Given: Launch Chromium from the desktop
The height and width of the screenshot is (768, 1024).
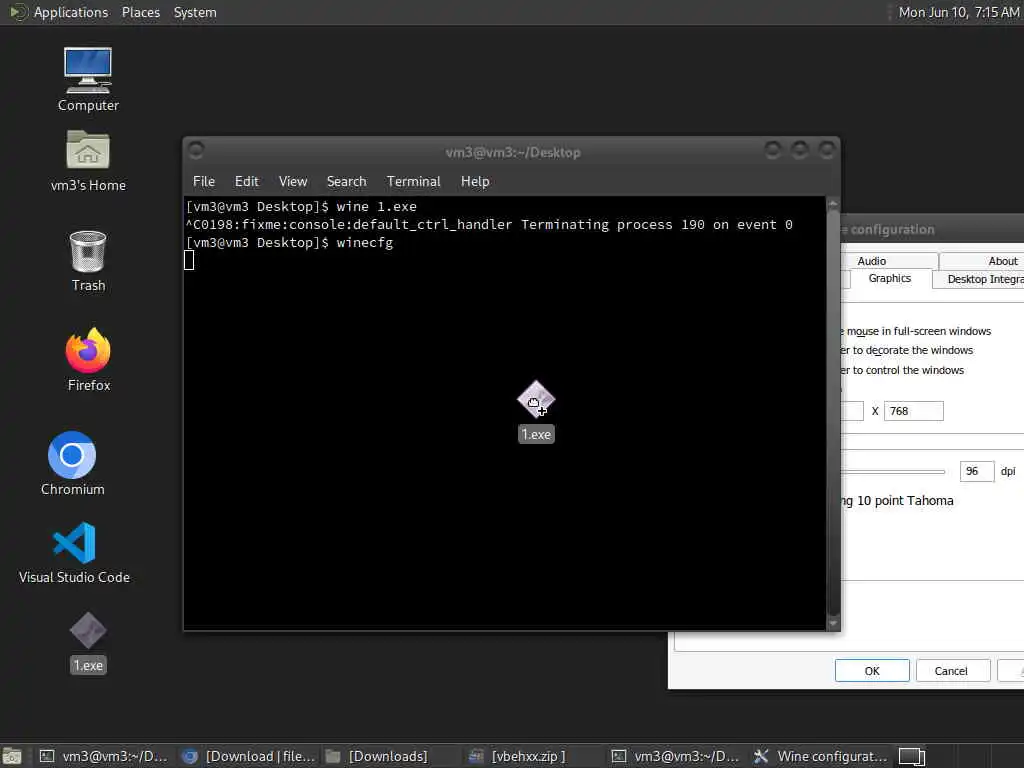Looking at the screenshot, I should [72, 464].
